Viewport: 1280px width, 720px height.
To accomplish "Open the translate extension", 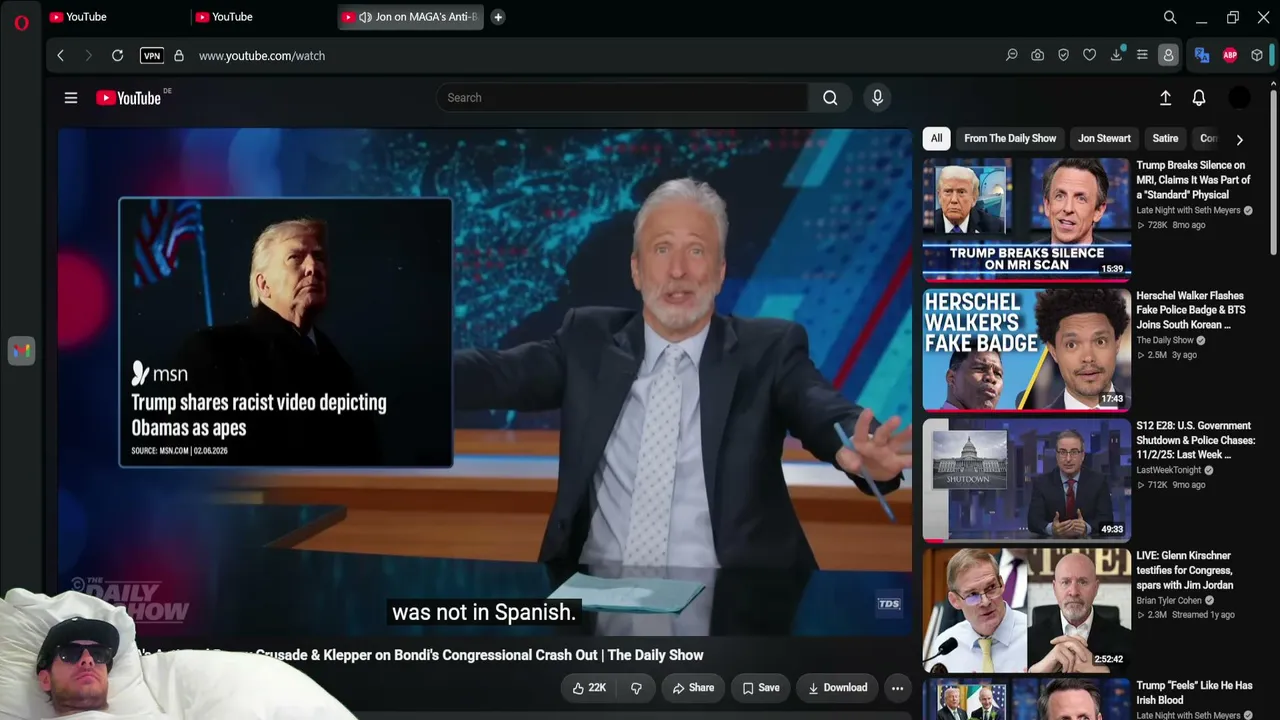I will click(x=1202, y=56).
